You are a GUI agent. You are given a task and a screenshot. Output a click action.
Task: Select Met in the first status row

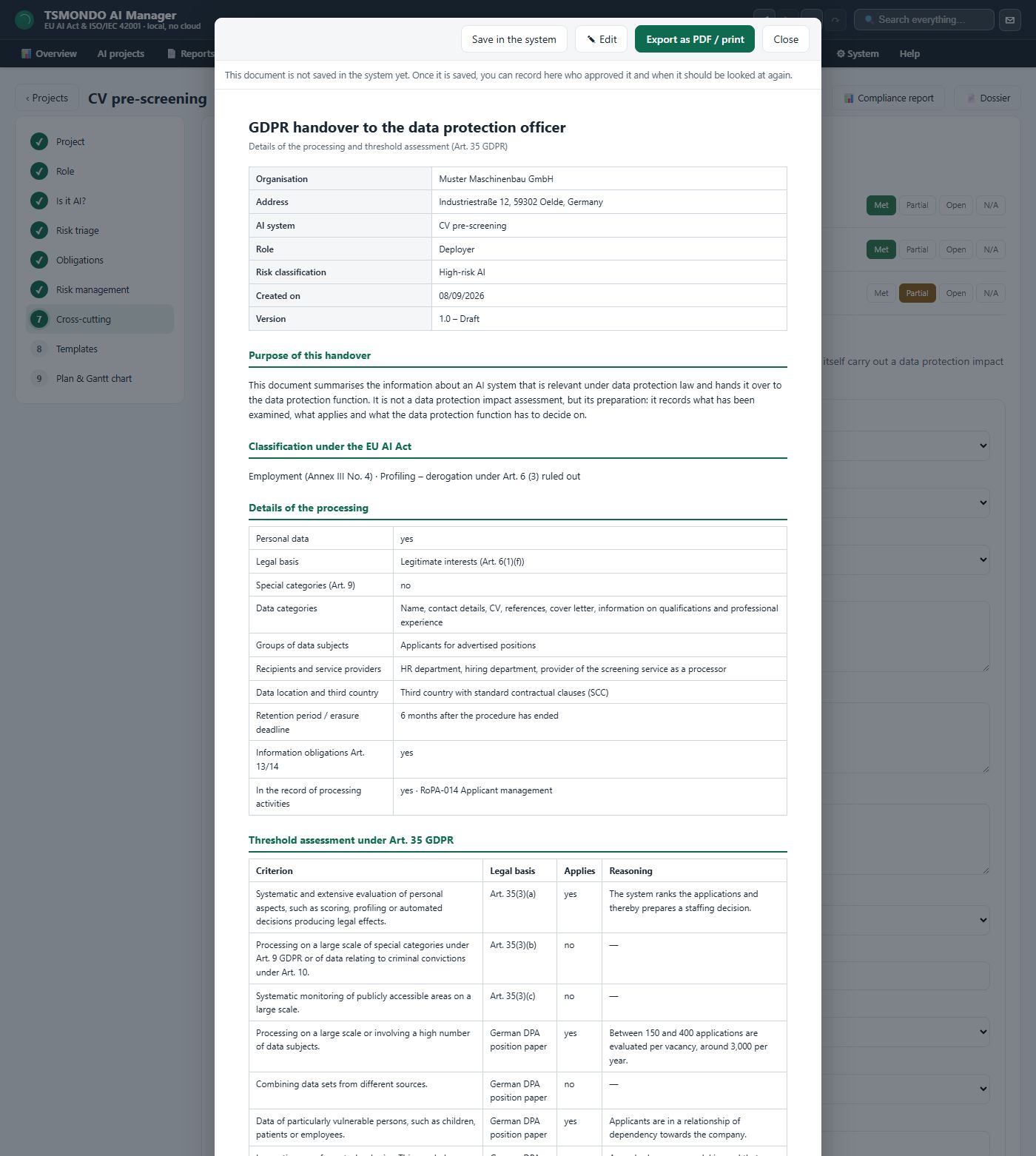click(x=881, y=205)
